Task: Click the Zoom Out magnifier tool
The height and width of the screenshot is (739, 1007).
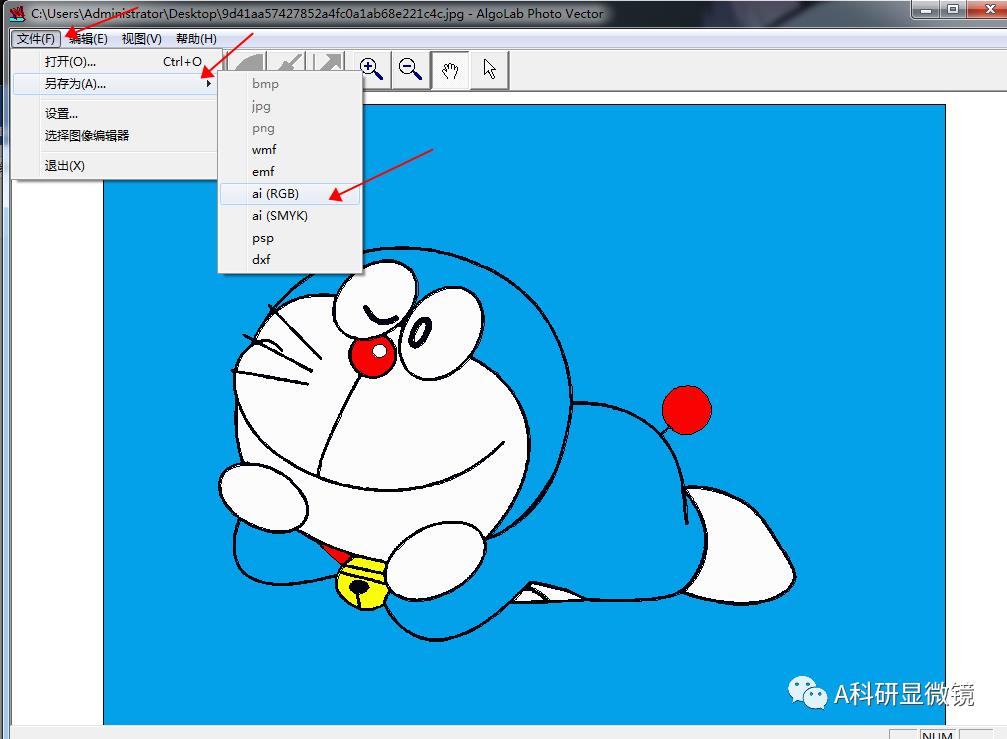Action: point(410,69)
